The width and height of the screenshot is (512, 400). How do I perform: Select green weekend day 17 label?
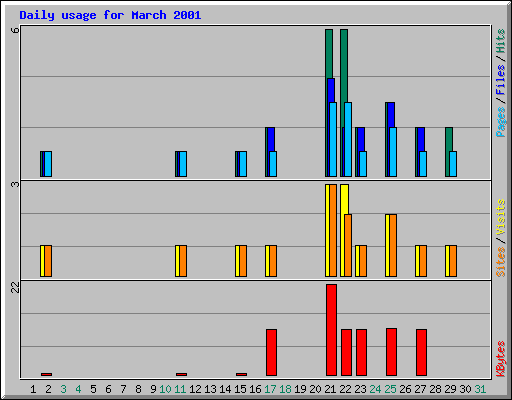(270, 389)
